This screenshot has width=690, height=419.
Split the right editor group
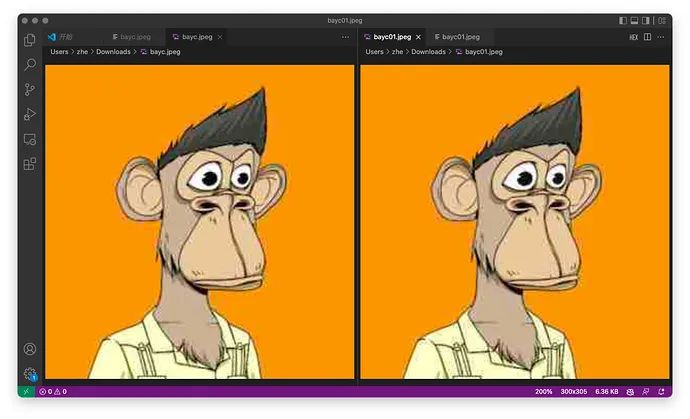coord(647,37)
